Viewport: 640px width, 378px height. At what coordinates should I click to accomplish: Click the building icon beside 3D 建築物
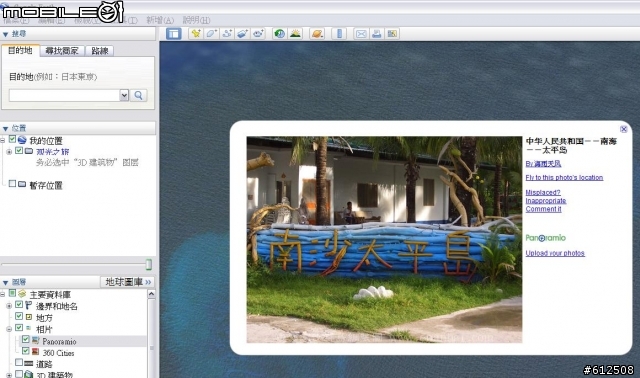(29, 374)
